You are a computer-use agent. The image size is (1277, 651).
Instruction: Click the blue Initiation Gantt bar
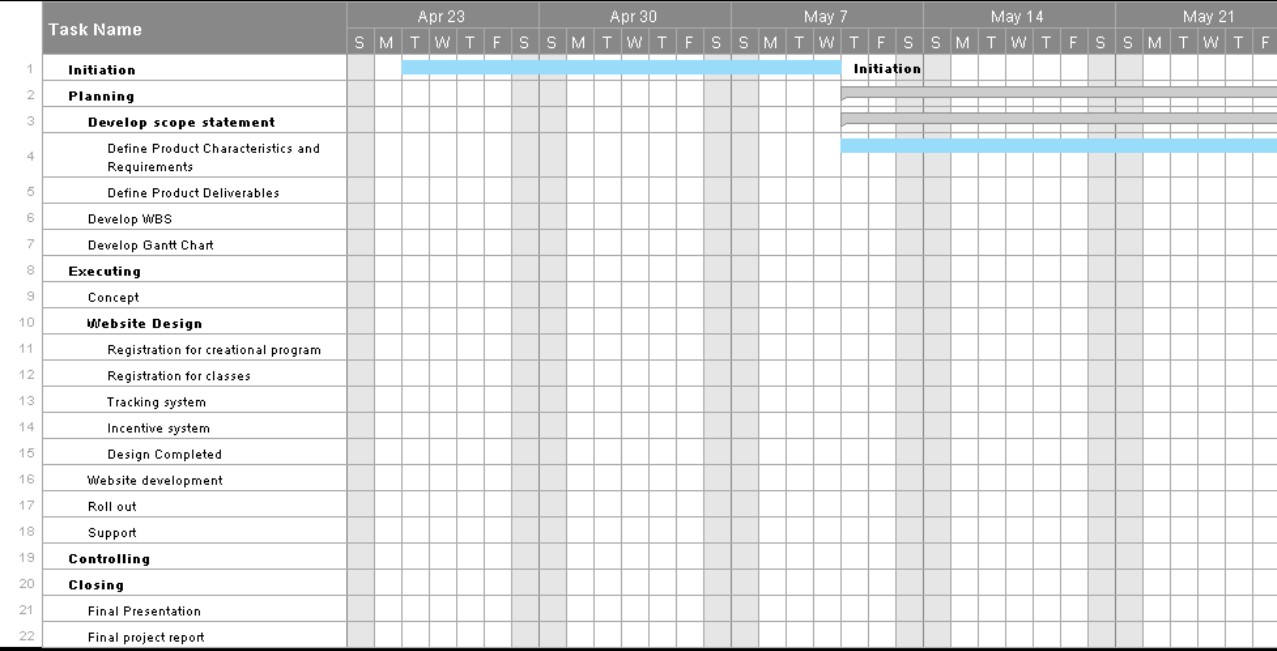point(621,67)
